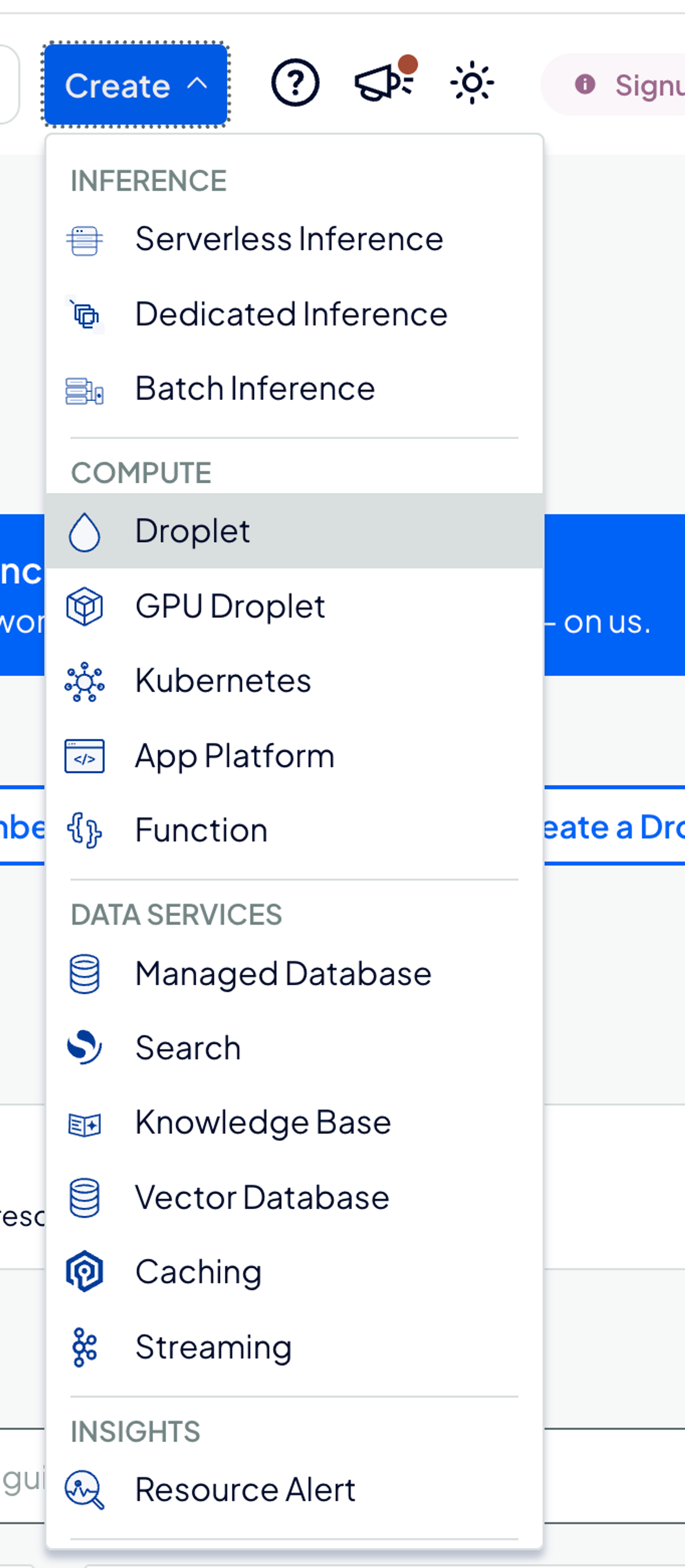Click the Batch Inference servers icon
This screenshot has height=1568, width=685.
click(85, 390)
